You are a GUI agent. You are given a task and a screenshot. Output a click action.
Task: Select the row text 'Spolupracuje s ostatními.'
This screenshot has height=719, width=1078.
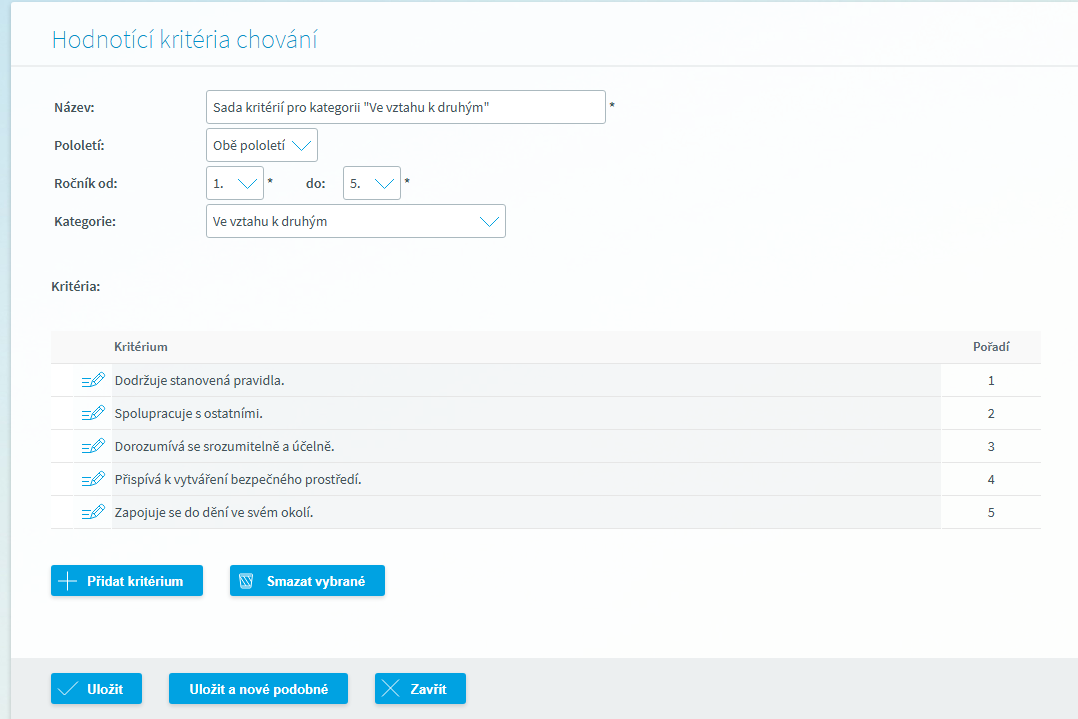click(x=189, y=413)
